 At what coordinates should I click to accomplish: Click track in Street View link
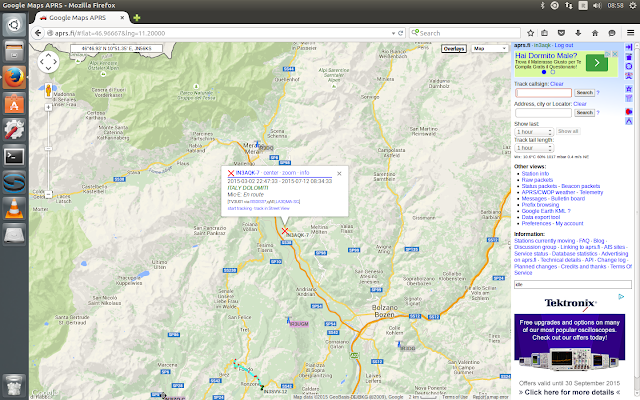pyautogui.click(x=271, y=209)
